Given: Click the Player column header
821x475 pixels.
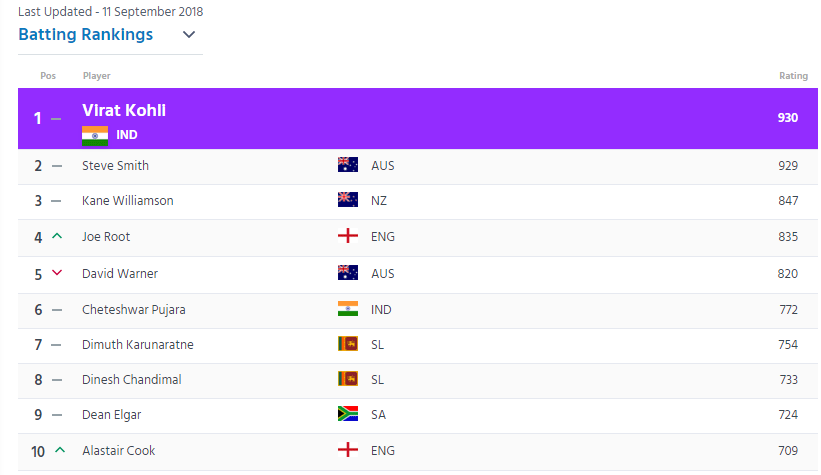Looking at the screenshot, I should point(96,76).
